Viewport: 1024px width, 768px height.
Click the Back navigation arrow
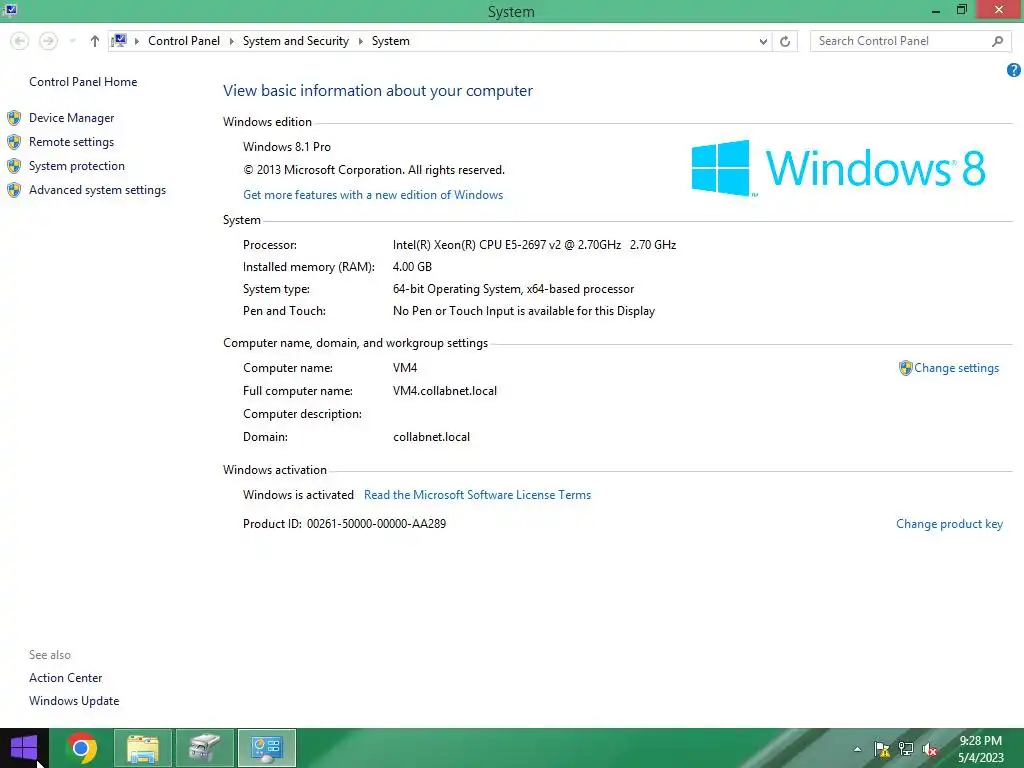[x=20, y=41]
